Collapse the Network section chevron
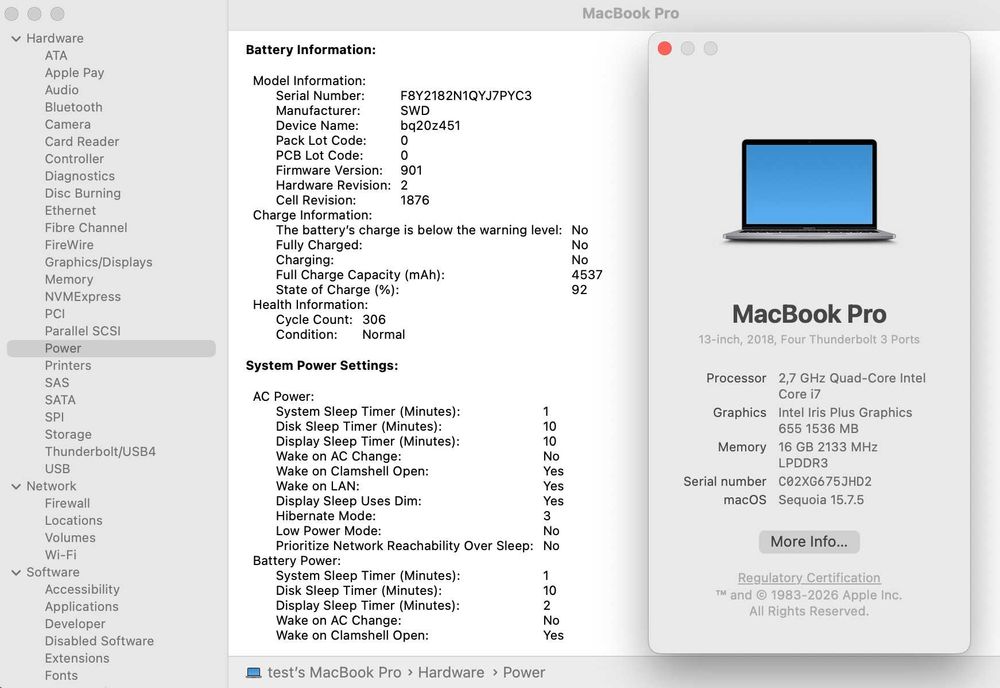The height and width of the screenshot is (688, 1000). tap(16, 487)
